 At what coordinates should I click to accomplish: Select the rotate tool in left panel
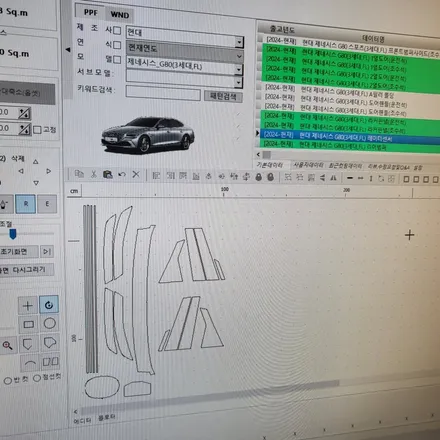click(49, 304)
